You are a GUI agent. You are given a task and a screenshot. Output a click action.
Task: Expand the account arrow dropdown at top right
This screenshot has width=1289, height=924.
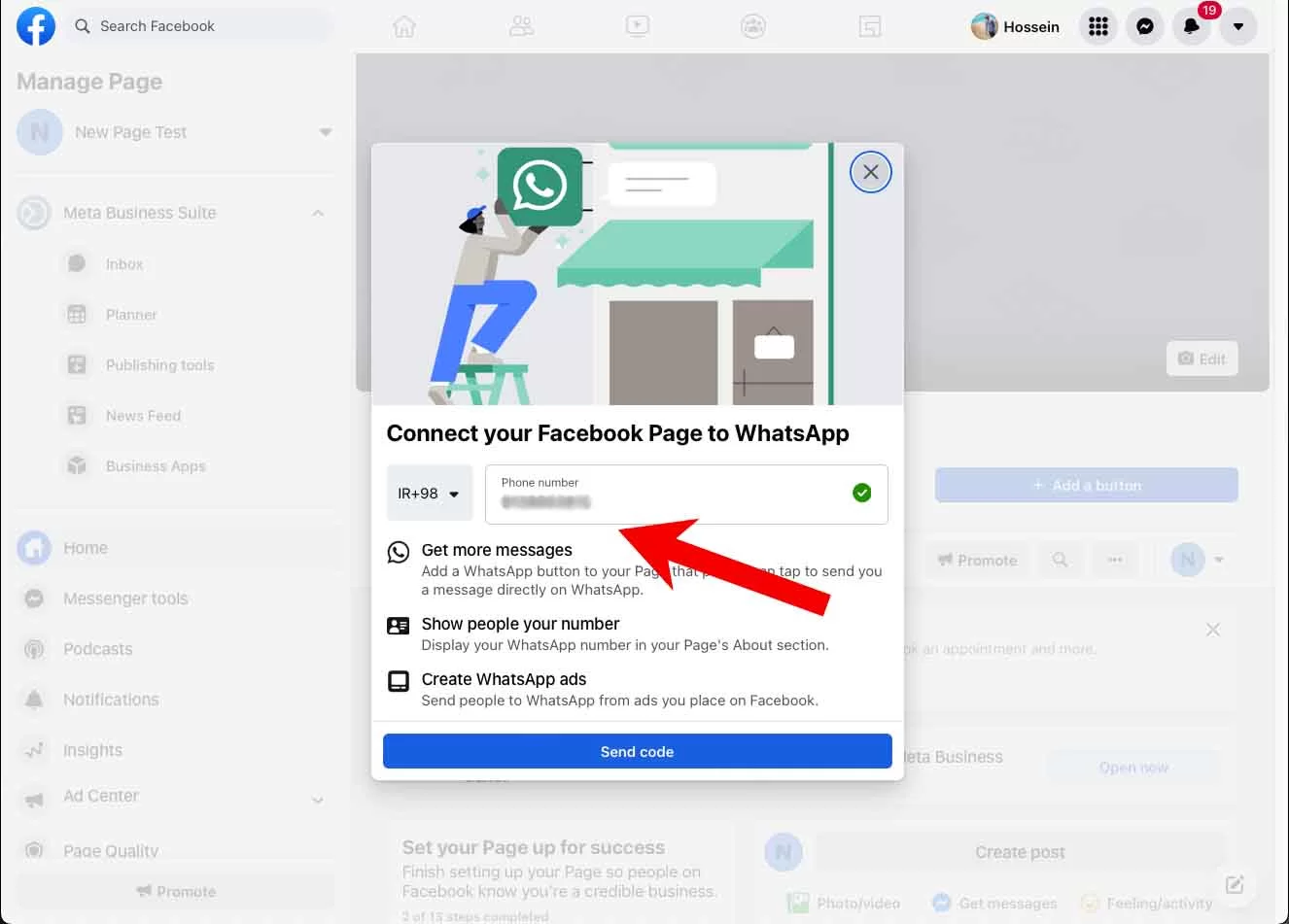point(1237,27)
